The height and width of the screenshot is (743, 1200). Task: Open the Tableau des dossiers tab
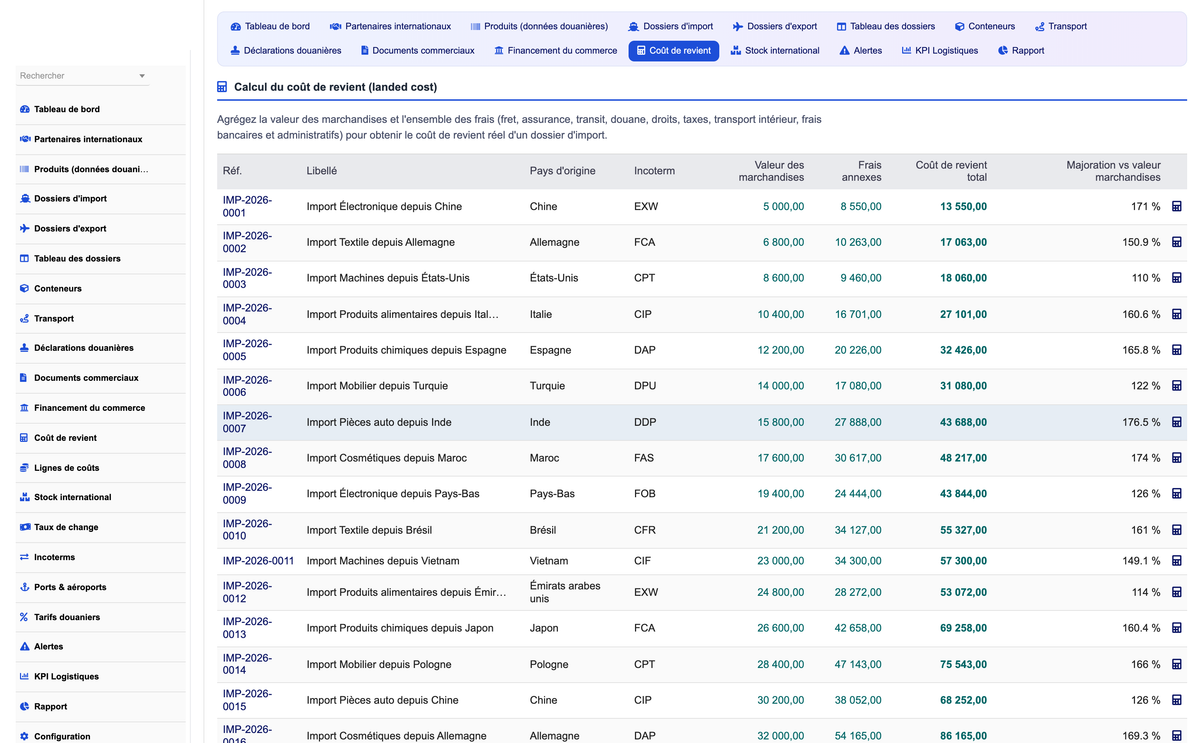click(x=886, y=27)
